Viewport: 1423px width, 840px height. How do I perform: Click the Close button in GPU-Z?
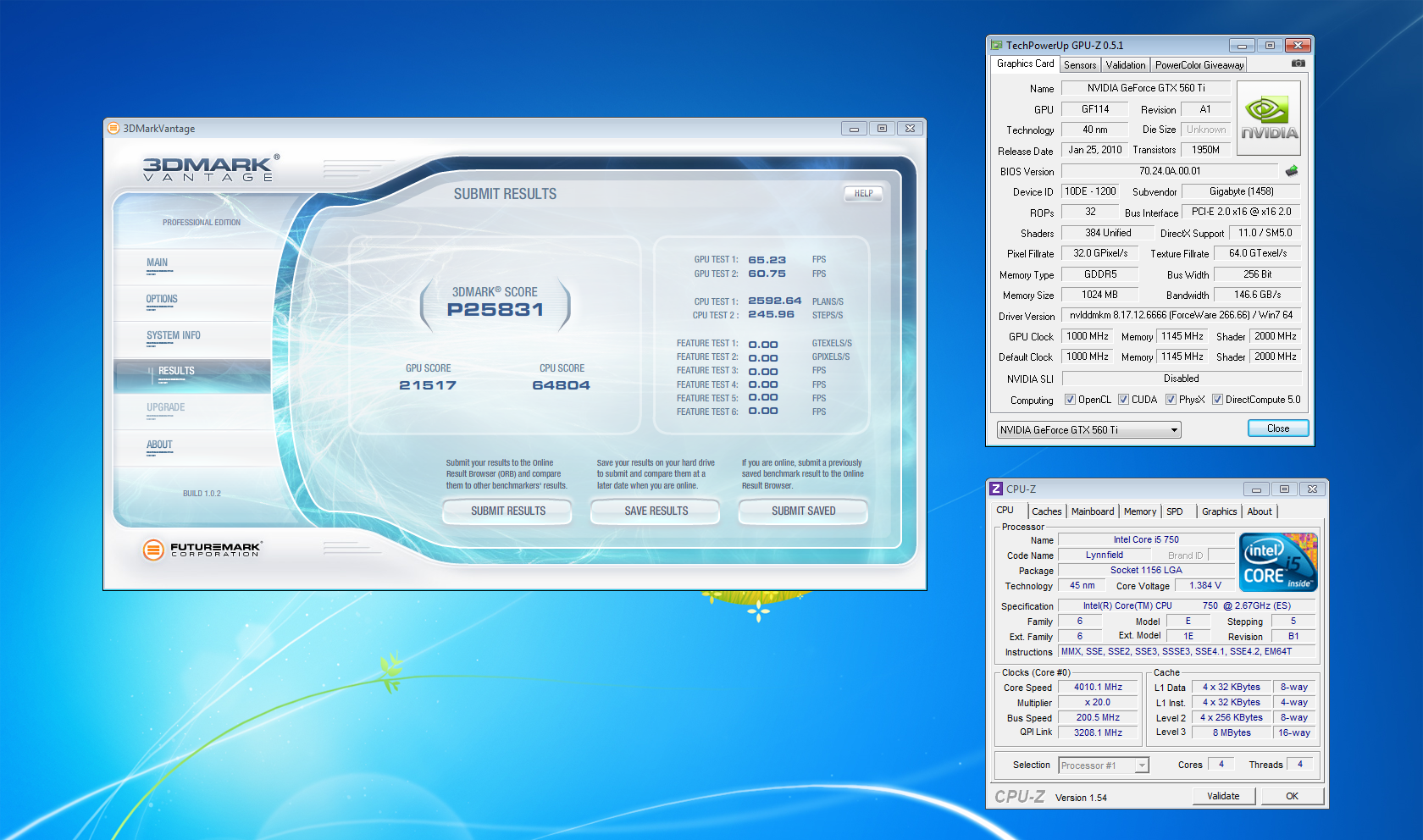pyautogui.click(x=1278, y=428)
